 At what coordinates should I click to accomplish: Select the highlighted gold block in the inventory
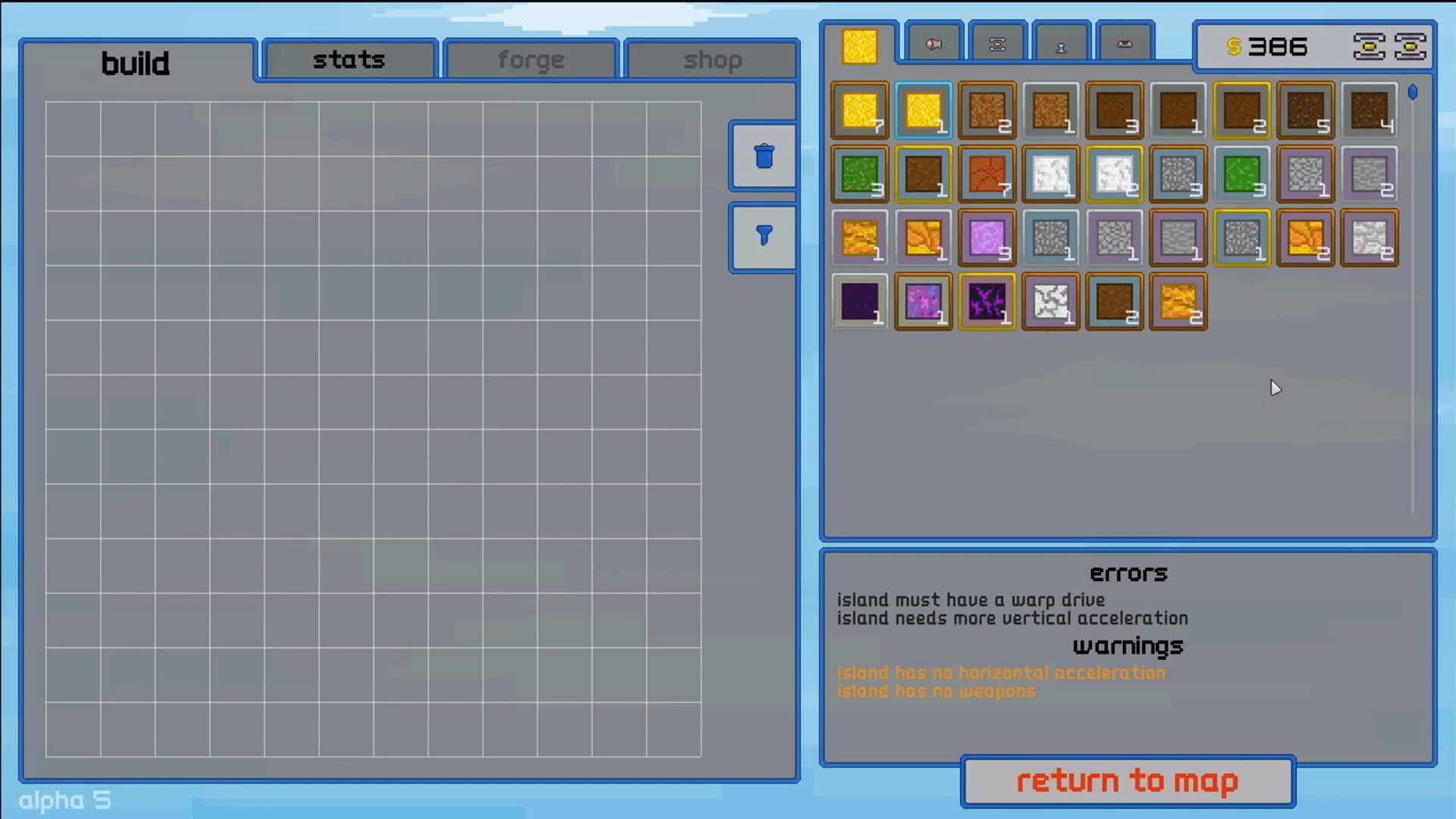pos(923,111)
